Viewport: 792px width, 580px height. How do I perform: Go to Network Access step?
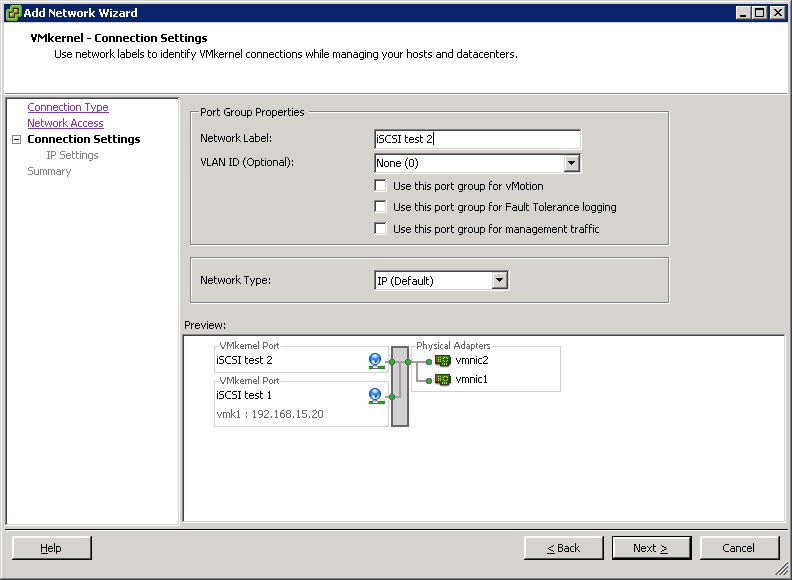click(x=65, y=123)
